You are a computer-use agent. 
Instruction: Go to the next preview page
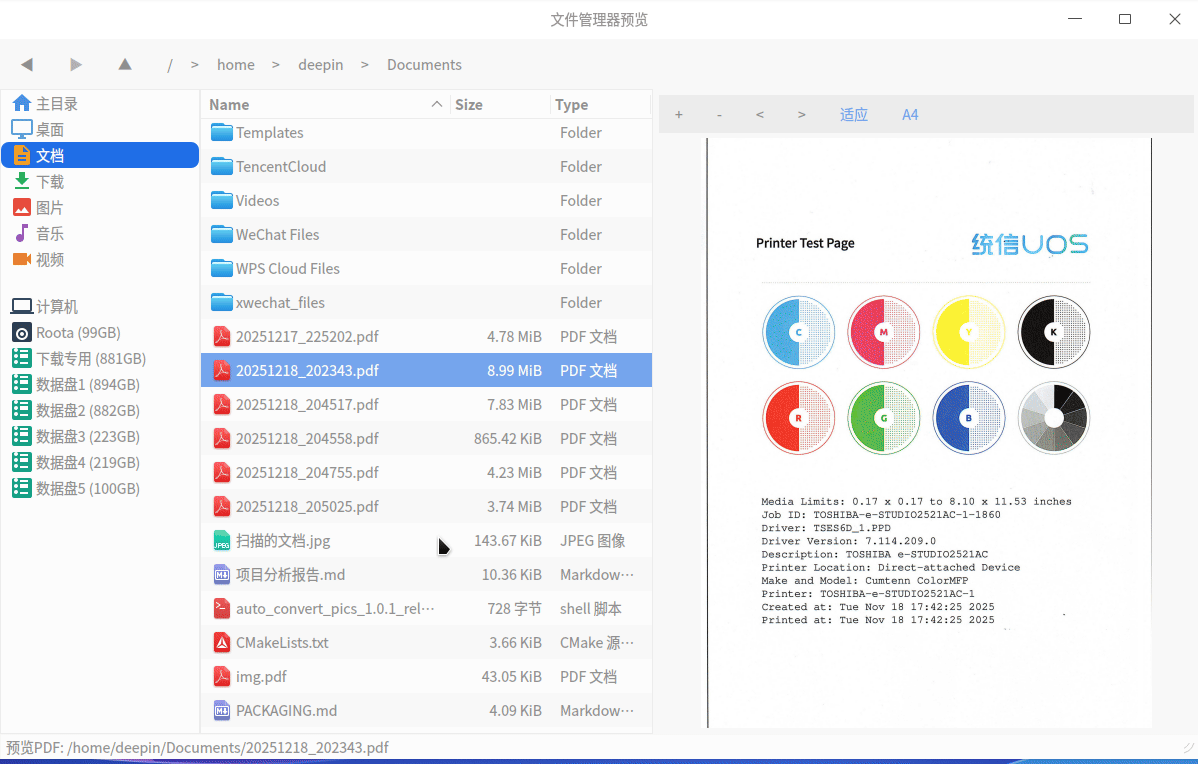click(801, 115)
